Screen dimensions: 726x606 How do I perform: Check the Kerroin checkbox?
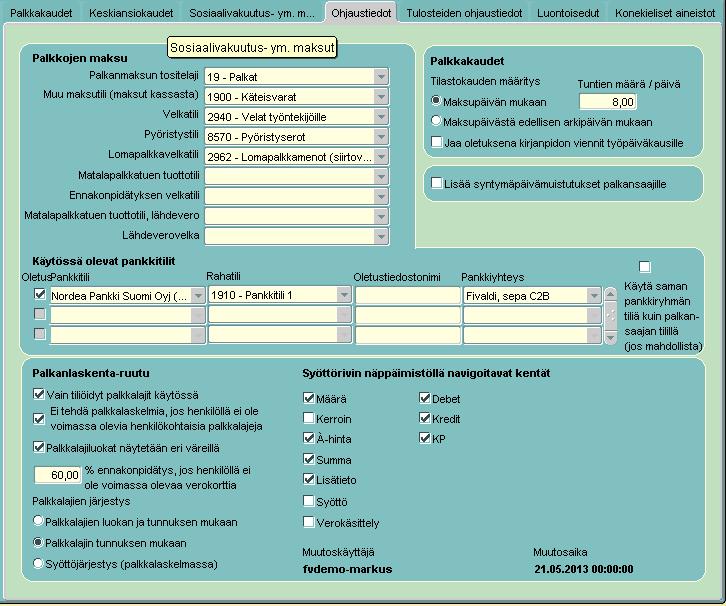[309, 418]
